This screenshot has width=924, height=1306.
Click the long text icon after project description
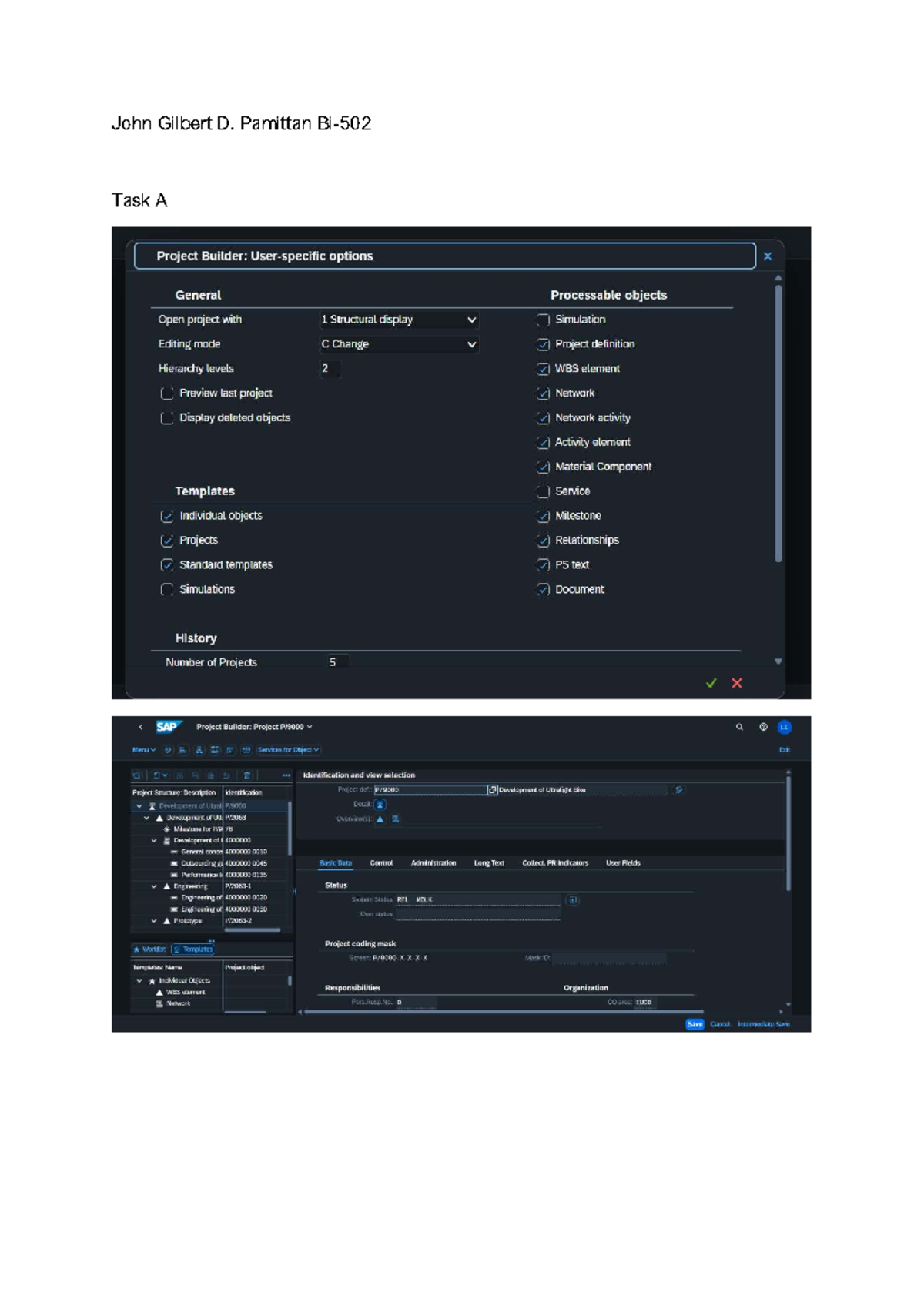point(679,790)
